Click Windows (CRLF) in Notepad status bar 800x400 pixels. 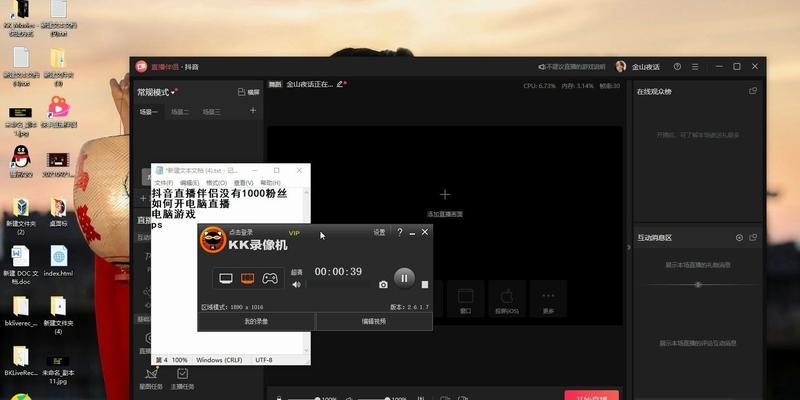pyautogui.click(x=220, y=360)
